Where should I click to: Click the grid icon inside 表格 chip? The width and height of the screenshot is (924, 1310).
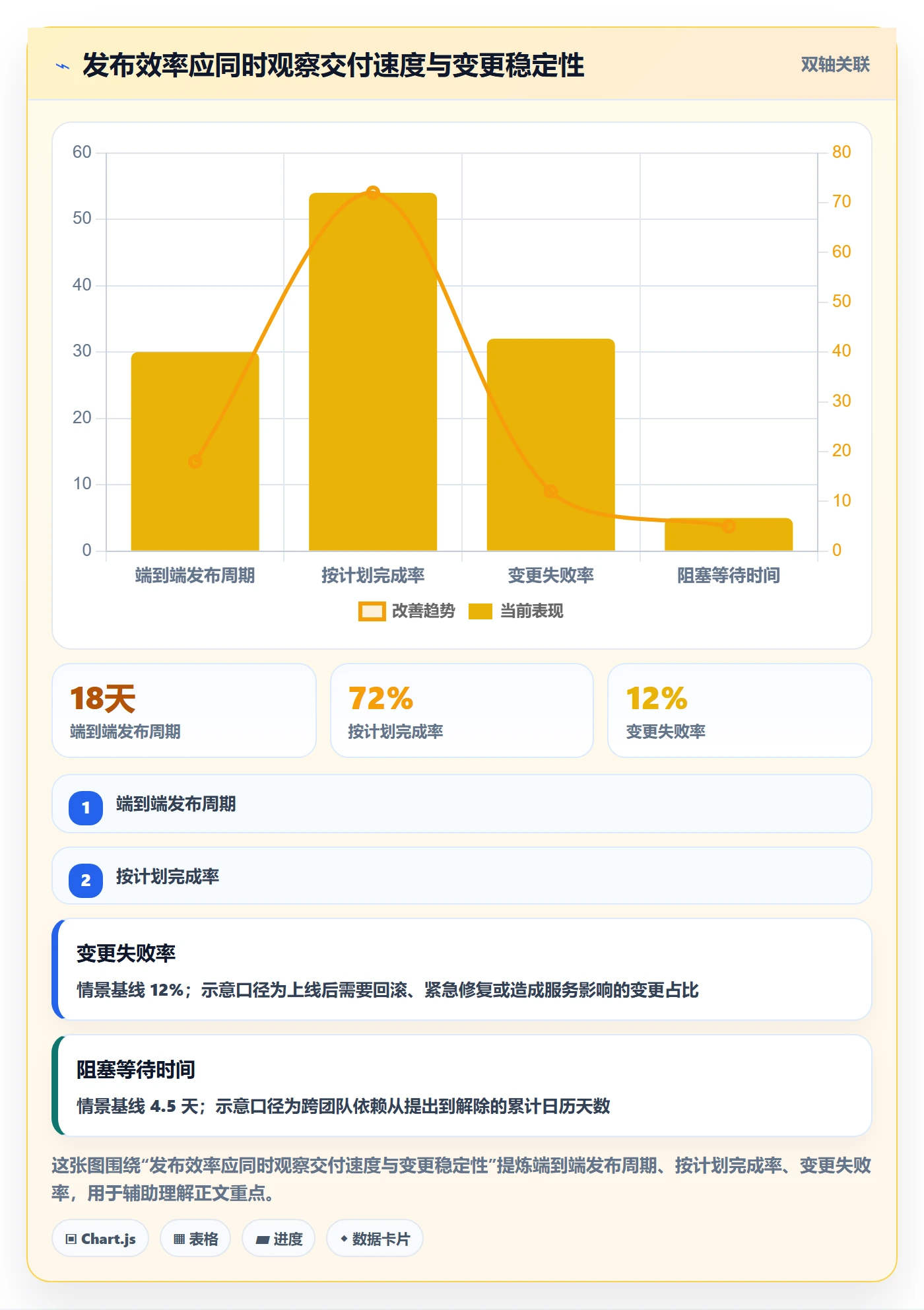tap(179, 1239)
